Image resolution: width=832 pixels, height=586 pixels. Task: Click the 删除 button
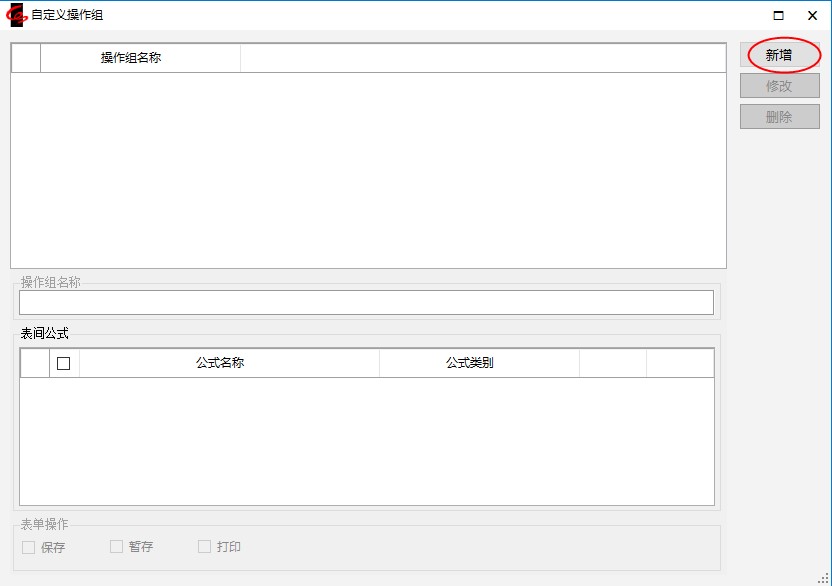tap(779, 117)
